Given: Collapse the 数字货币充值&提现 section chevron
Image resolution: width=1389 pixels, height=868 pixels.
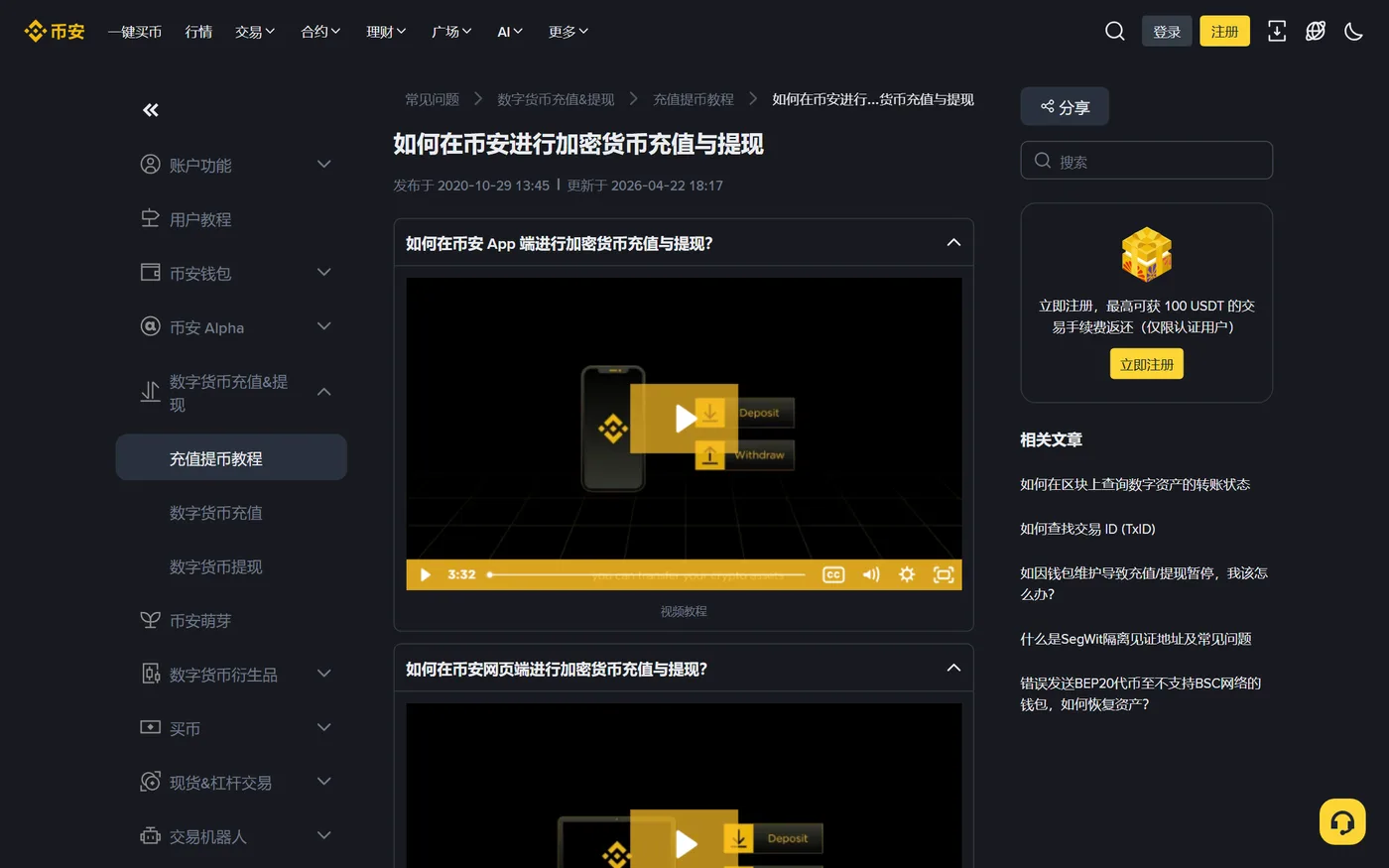Looking at the screenshot, I should click(323, 392).
